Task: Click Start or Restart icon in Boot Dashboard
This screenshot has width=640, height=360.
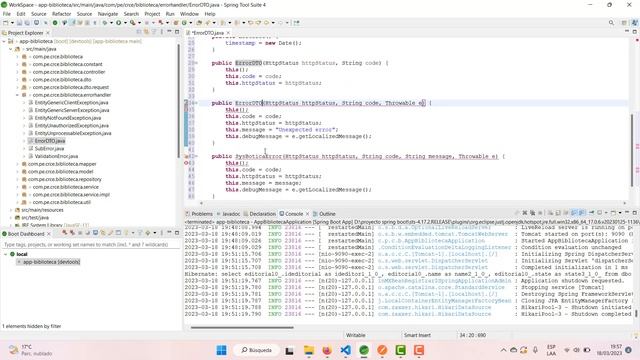Action: (x=64, y=233)
